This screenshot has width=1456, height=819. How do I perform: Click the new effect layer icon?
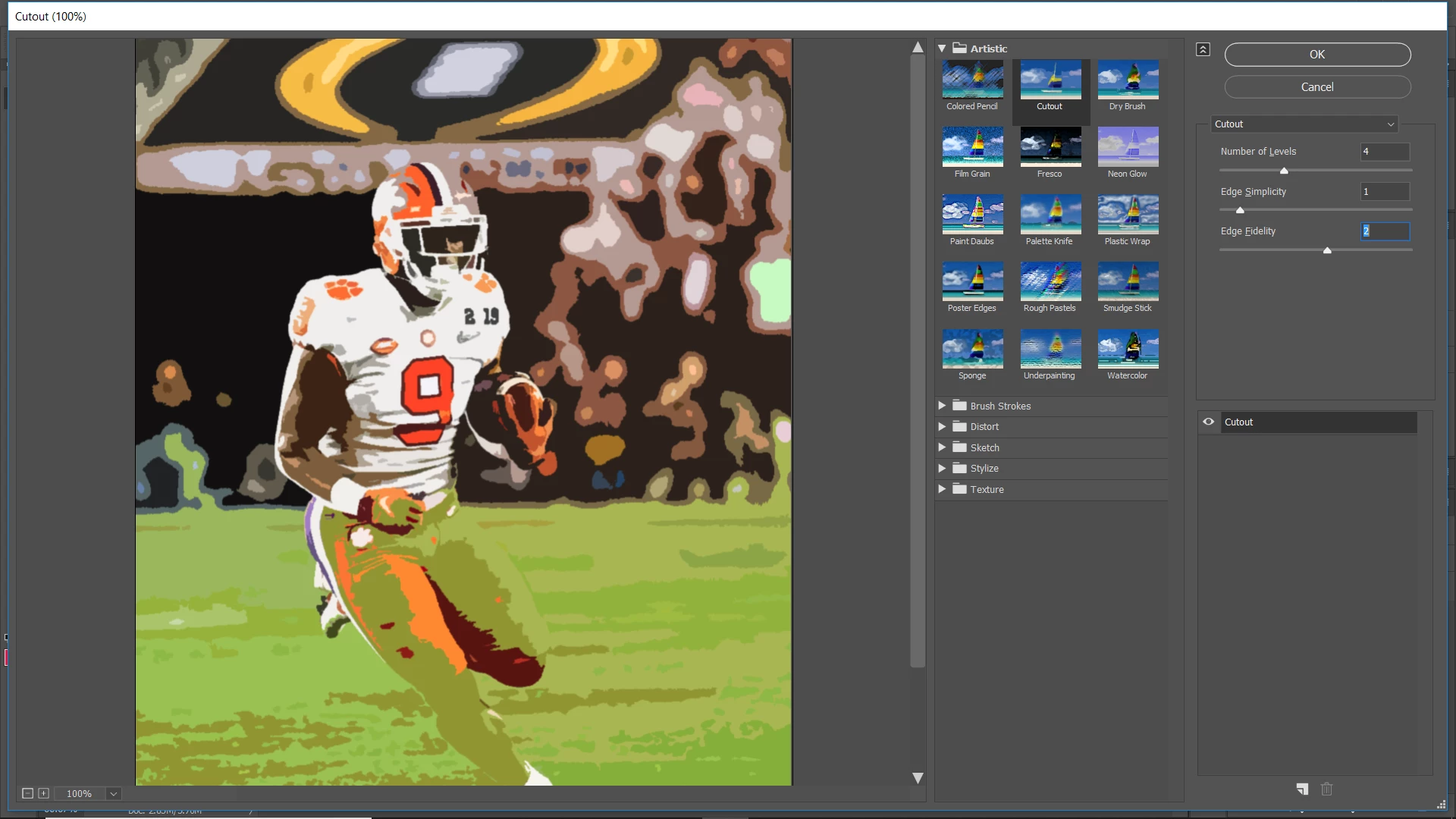[x=1302, y=789]
